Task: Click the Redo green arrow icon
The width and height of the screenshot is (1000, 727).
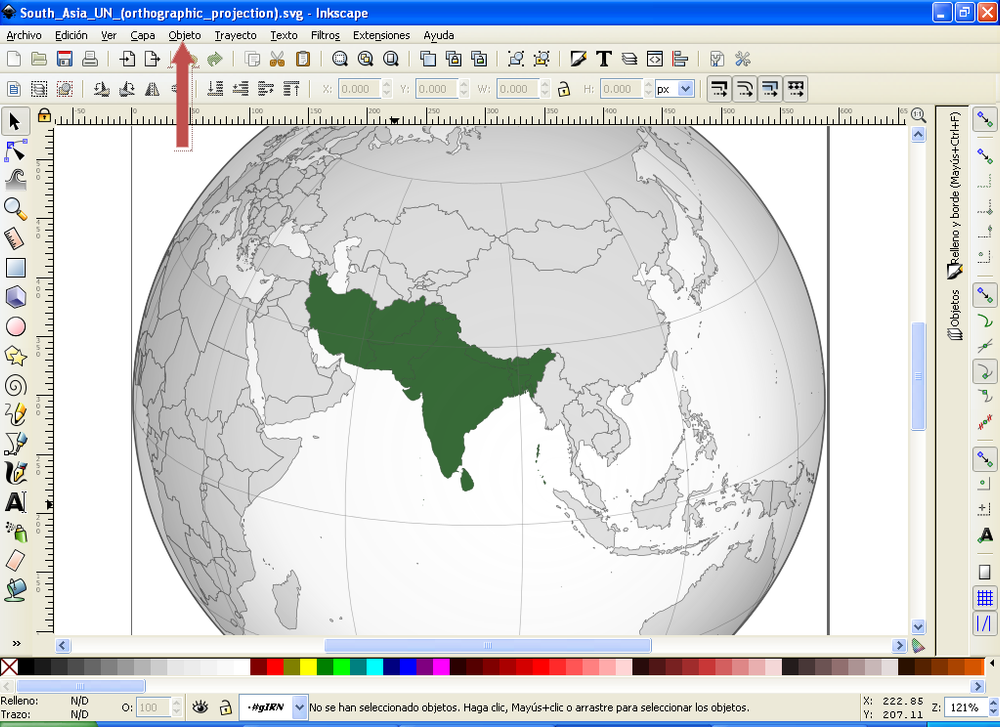Action: [x=215, y=59]
